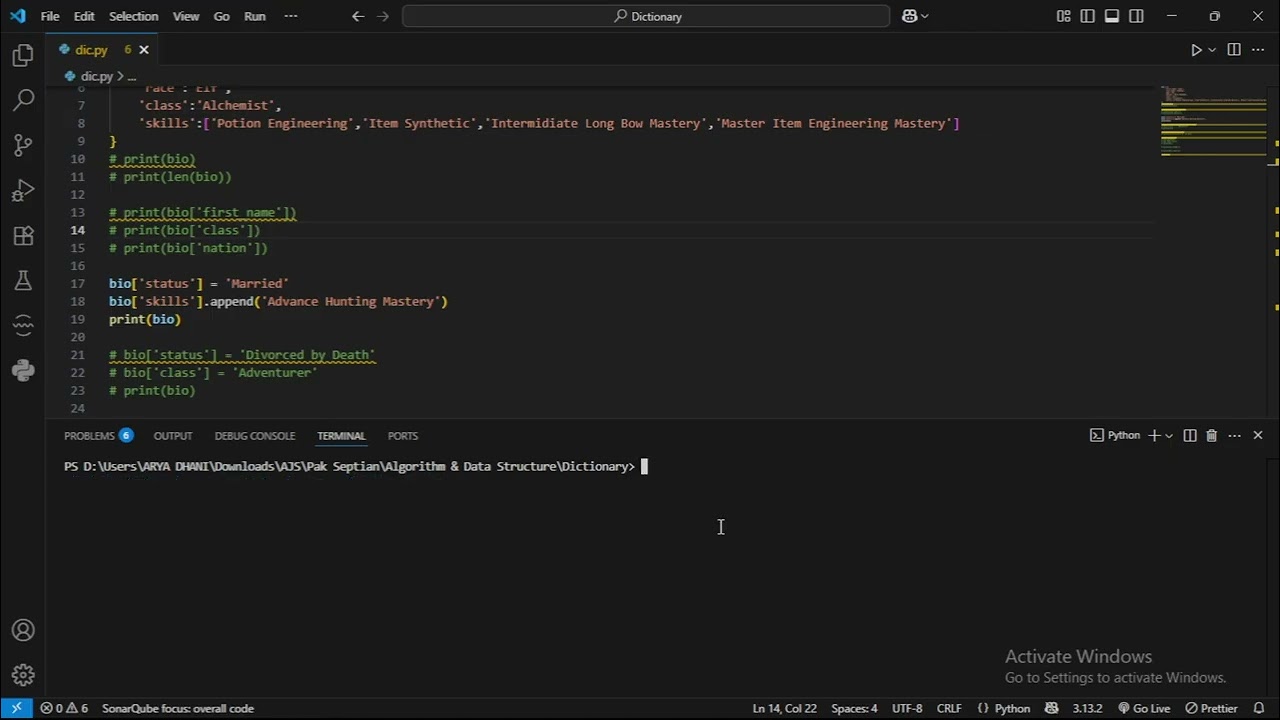Click Copilot status icon in status bar
The height and width of the screenshot is (720, 1280).
(1051, 708)
